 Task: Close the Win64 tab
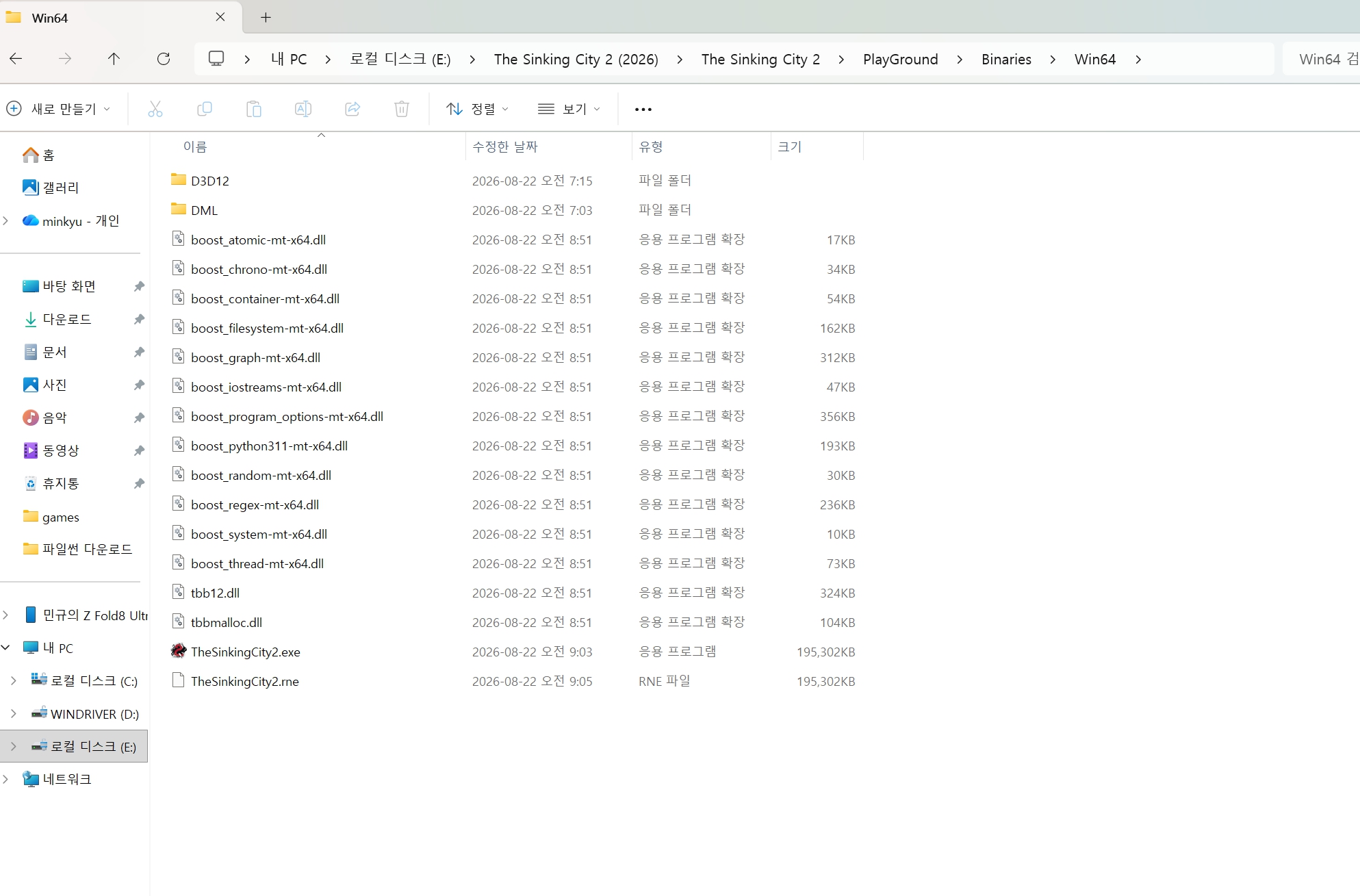click(220, 17)
